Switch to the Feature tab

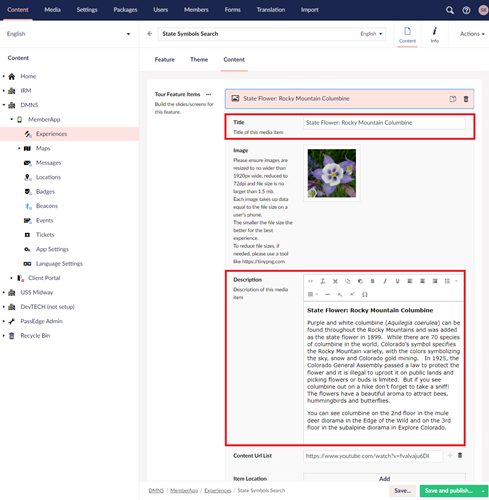pyautogui.click(x=165, y=60)
